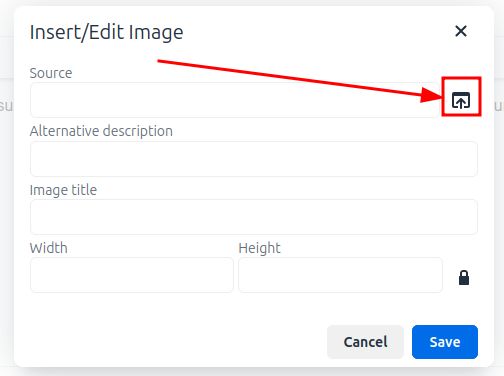Focus the Source URL input field

pyautogui.click(x=235, y=100)
